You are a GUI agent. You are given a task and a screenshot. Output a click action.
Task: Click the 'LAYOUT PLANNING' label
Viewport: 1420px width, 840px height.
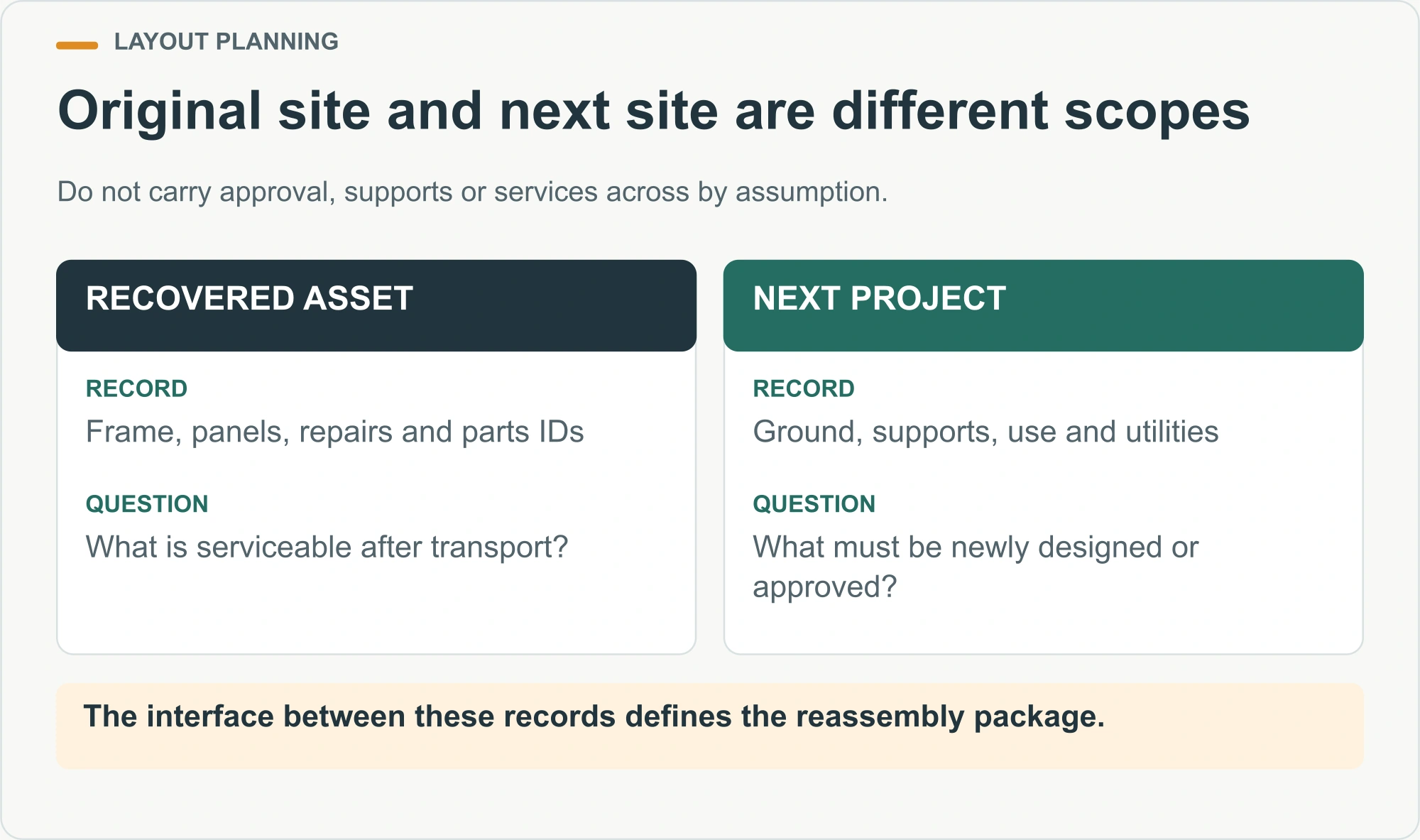pos(226,42)
